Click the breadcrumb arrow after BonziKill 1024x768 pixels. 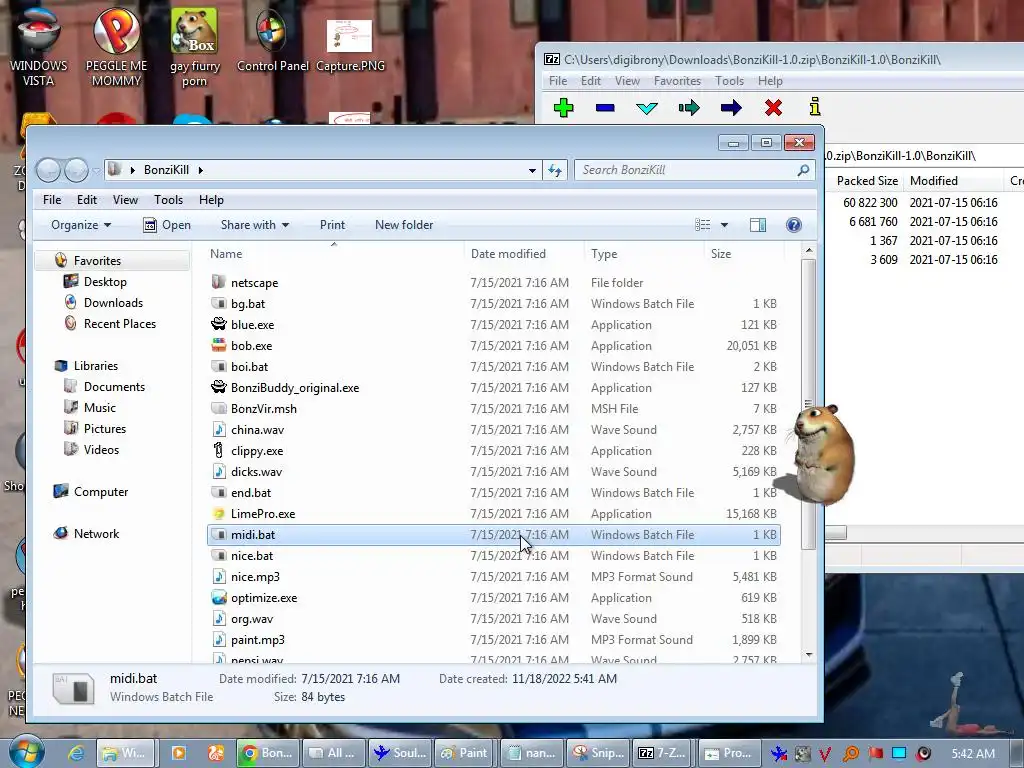click(200, 170)
